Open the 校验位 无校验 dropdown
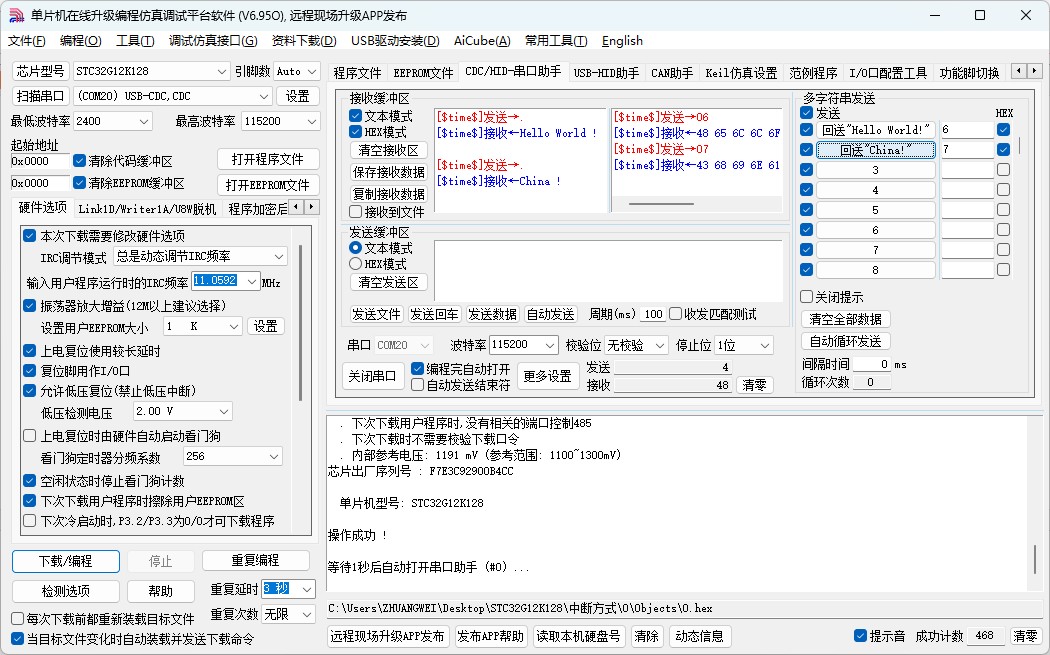This screenshot has height=655, width=1050. 660,345
